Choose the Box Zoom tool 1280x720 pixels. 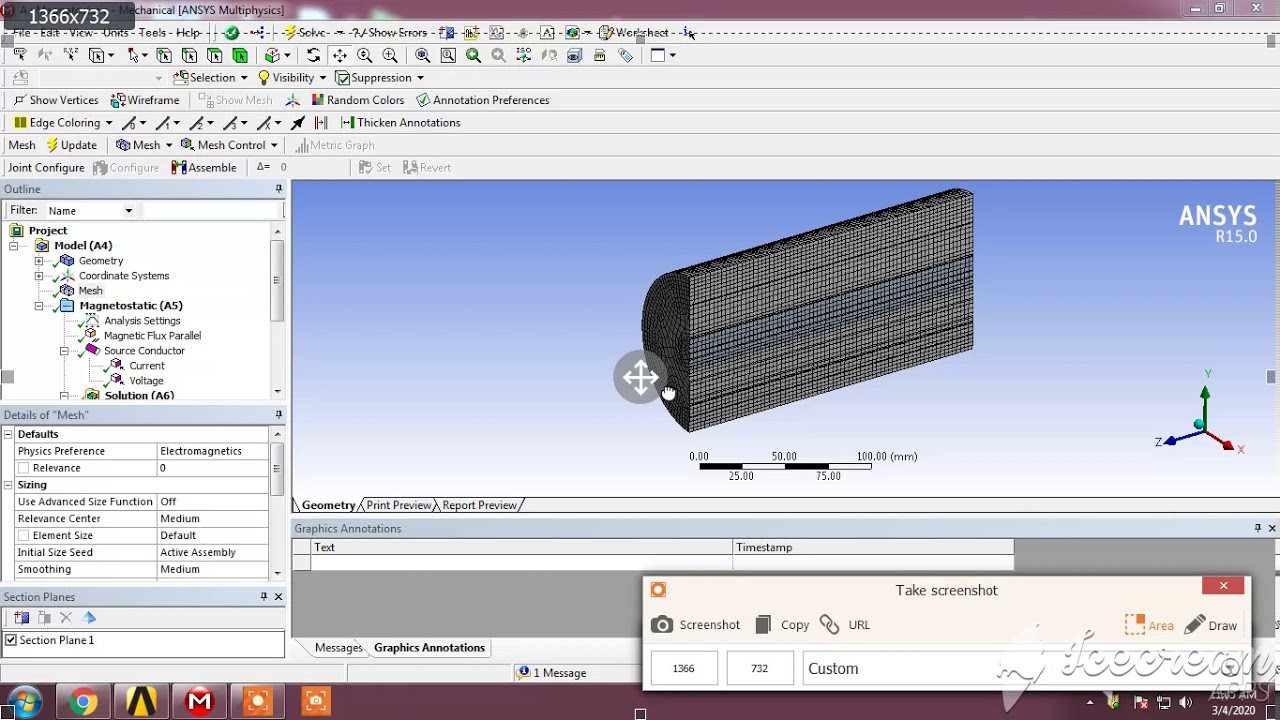pos(390,55)
